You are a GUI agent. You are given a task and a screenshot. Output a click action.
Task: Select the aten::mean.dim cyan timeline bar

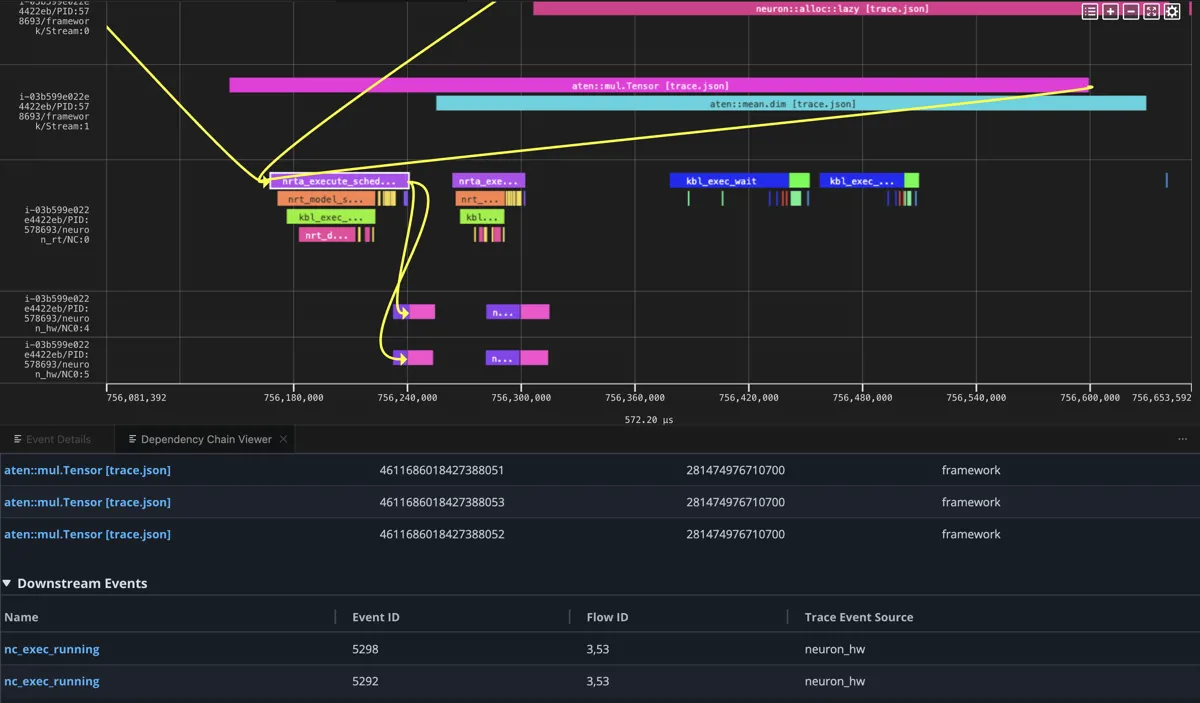coord(791,103)
